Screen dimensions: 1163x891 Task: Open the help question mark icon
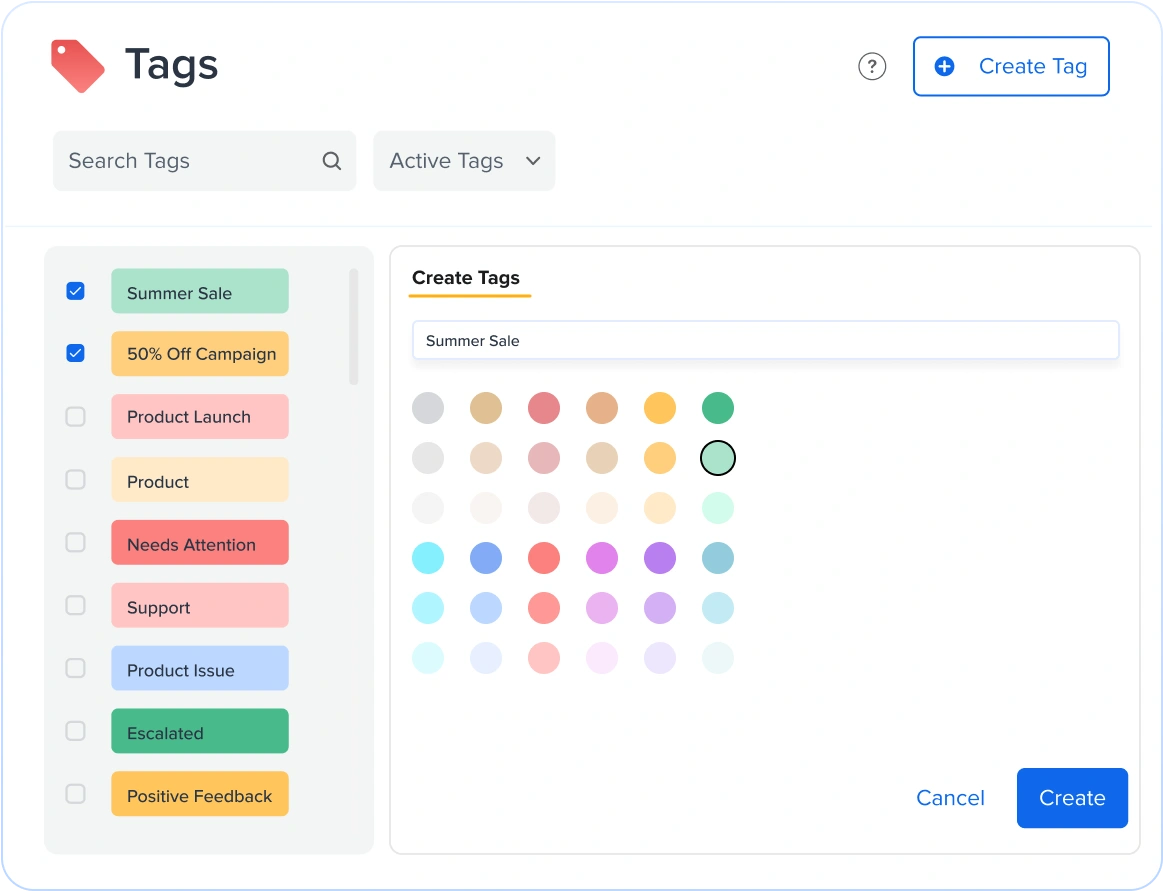click(x=871, y=66)
